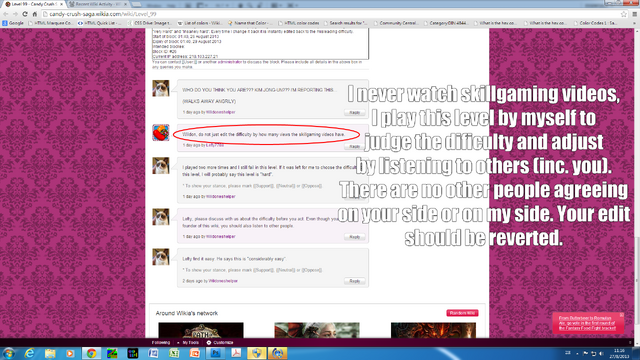Open Lefty7788 user profile link

tap(215, 145)
